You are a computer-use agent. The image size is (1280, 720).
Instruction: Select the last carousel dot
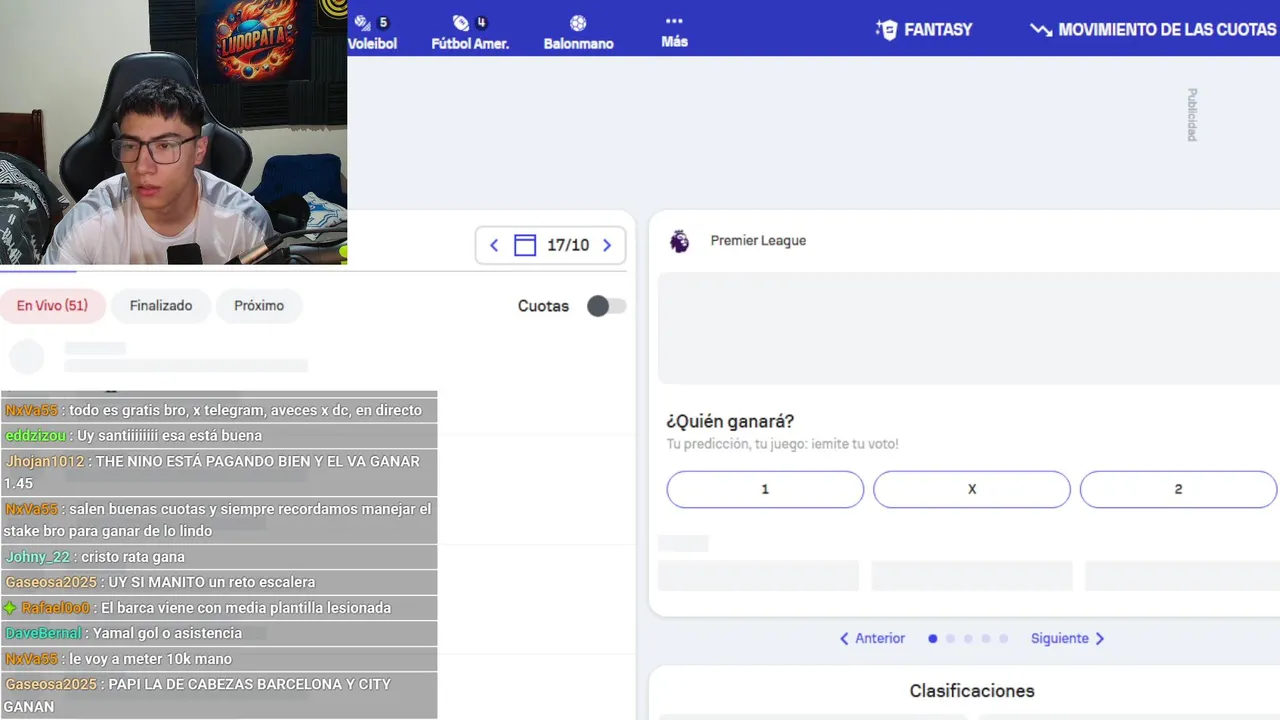1003,638
